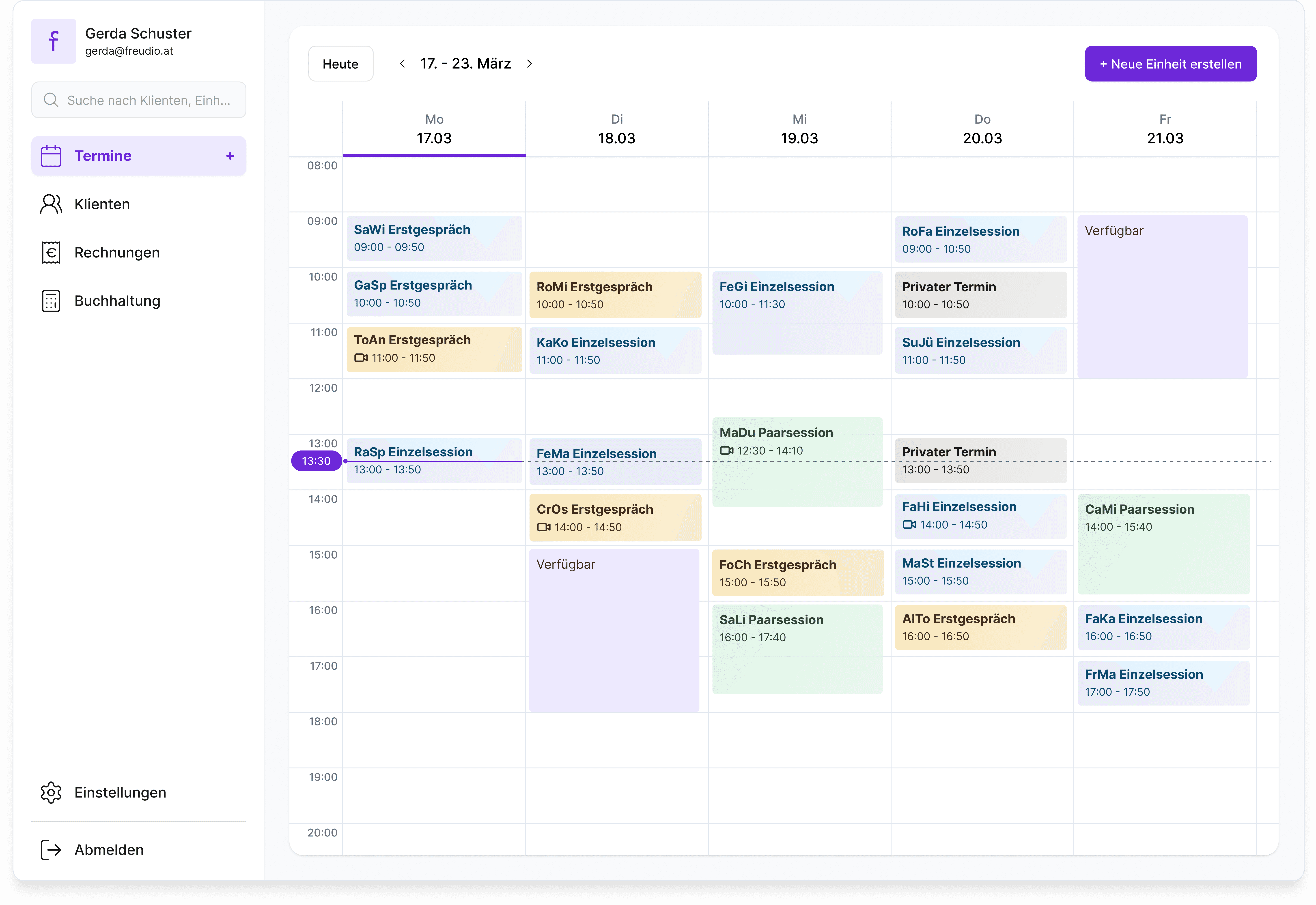Open FeGi Einzelsession appointment
The width and height of the screenshot is (1316, 905).
coord(797,313)
